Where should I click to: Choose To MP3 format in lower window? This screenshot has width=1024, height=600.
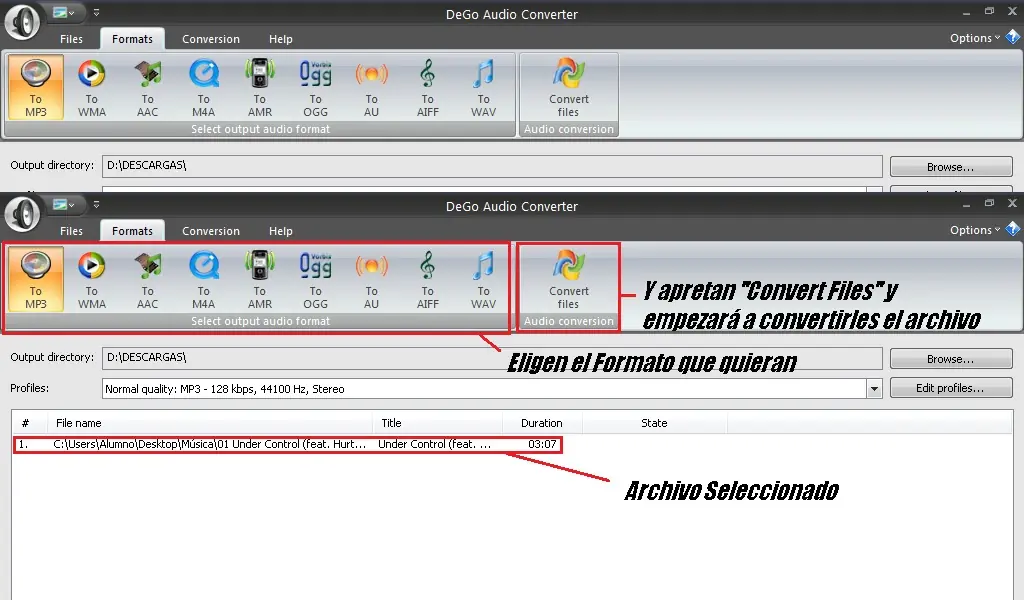pos(36,279)
